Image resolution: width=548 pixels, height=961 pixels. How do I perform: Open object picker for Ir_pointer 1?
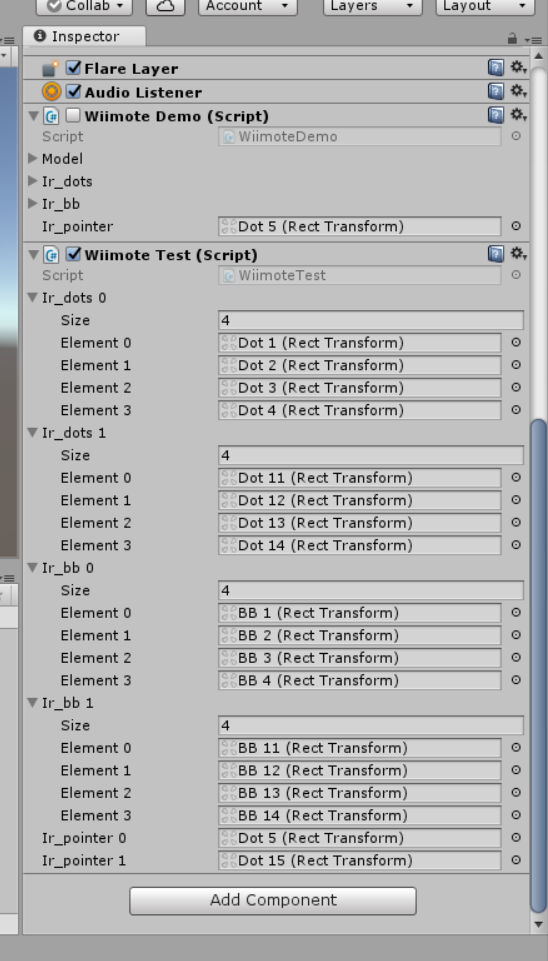(516, 860)
